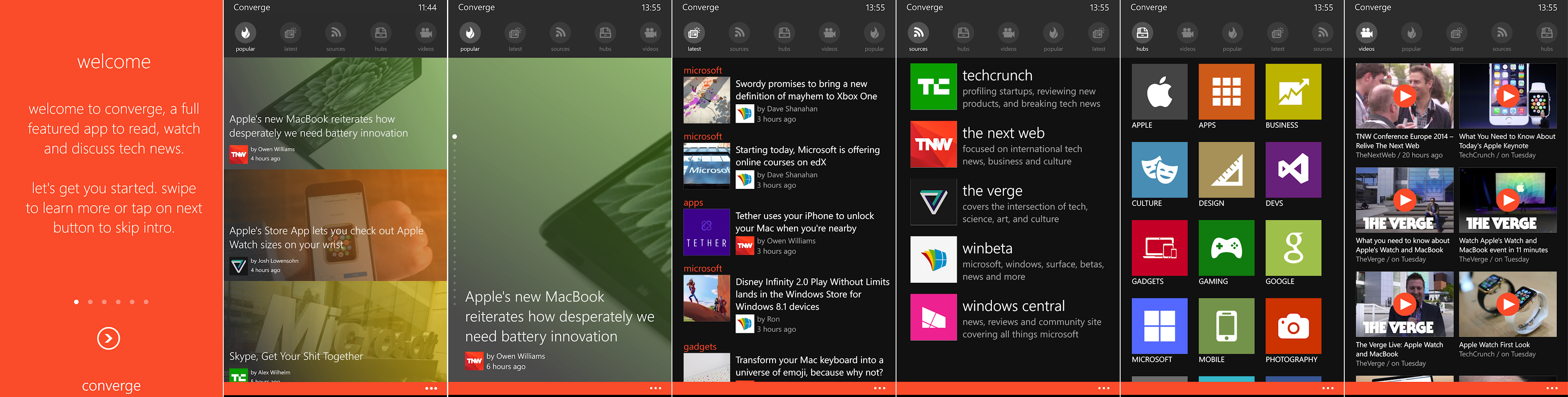Open the 'apps' category link above Tether article

(x=693, y=203)
